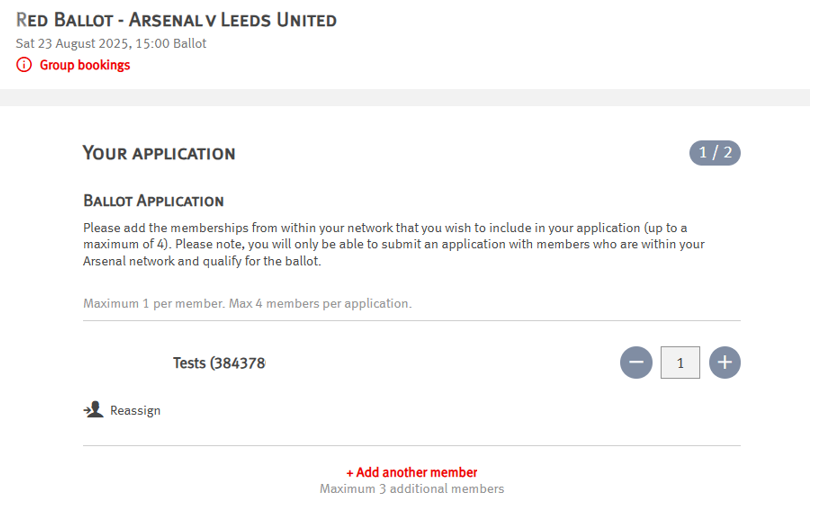This screenshot has height=506, width=822.
Task: Click the quantity field showing 1
Action: 680,362
